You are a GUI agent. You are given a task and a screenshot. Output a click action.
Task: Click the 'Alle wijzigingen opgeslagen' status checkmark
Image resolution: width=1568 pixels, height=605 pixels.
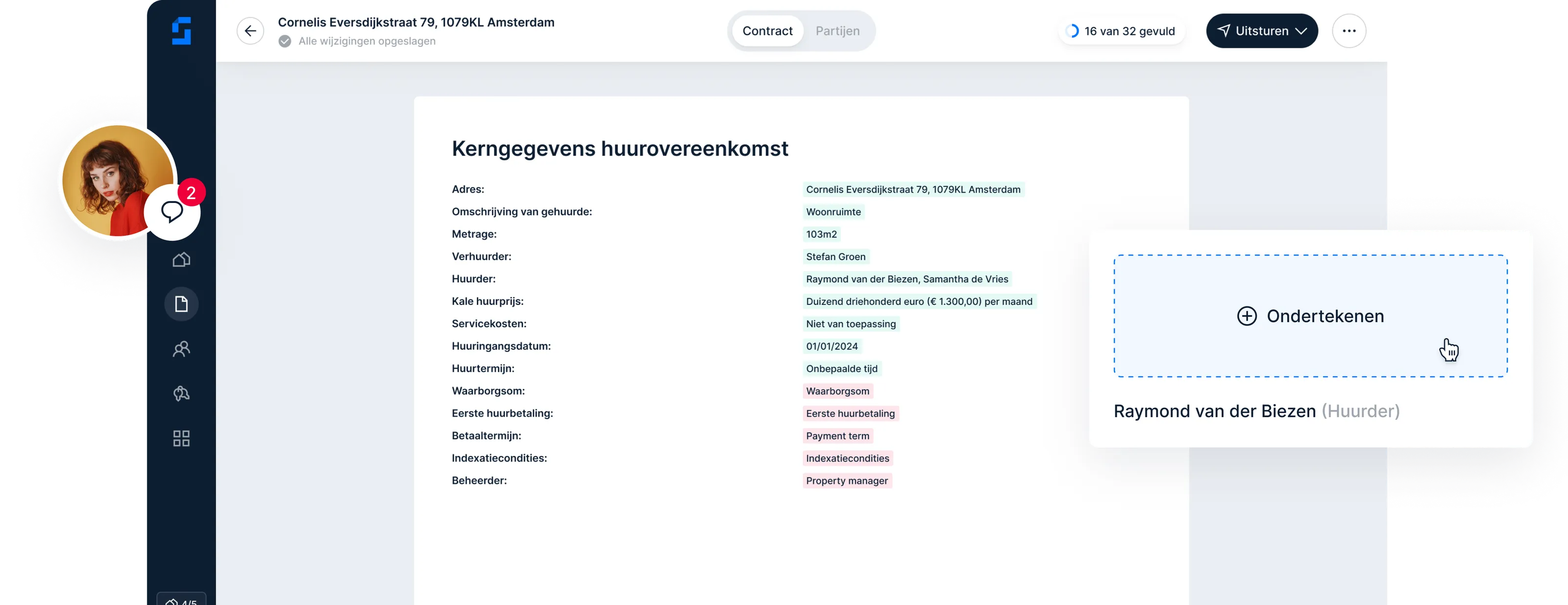[x=285, y=41]
